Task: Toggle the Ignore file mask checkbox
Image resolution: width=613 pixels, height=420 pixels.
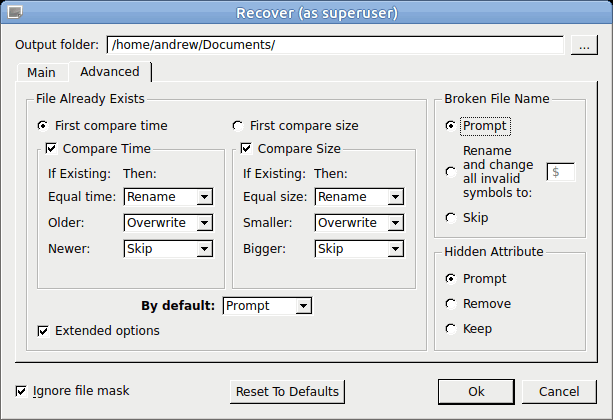Action: tap(21, 391)
